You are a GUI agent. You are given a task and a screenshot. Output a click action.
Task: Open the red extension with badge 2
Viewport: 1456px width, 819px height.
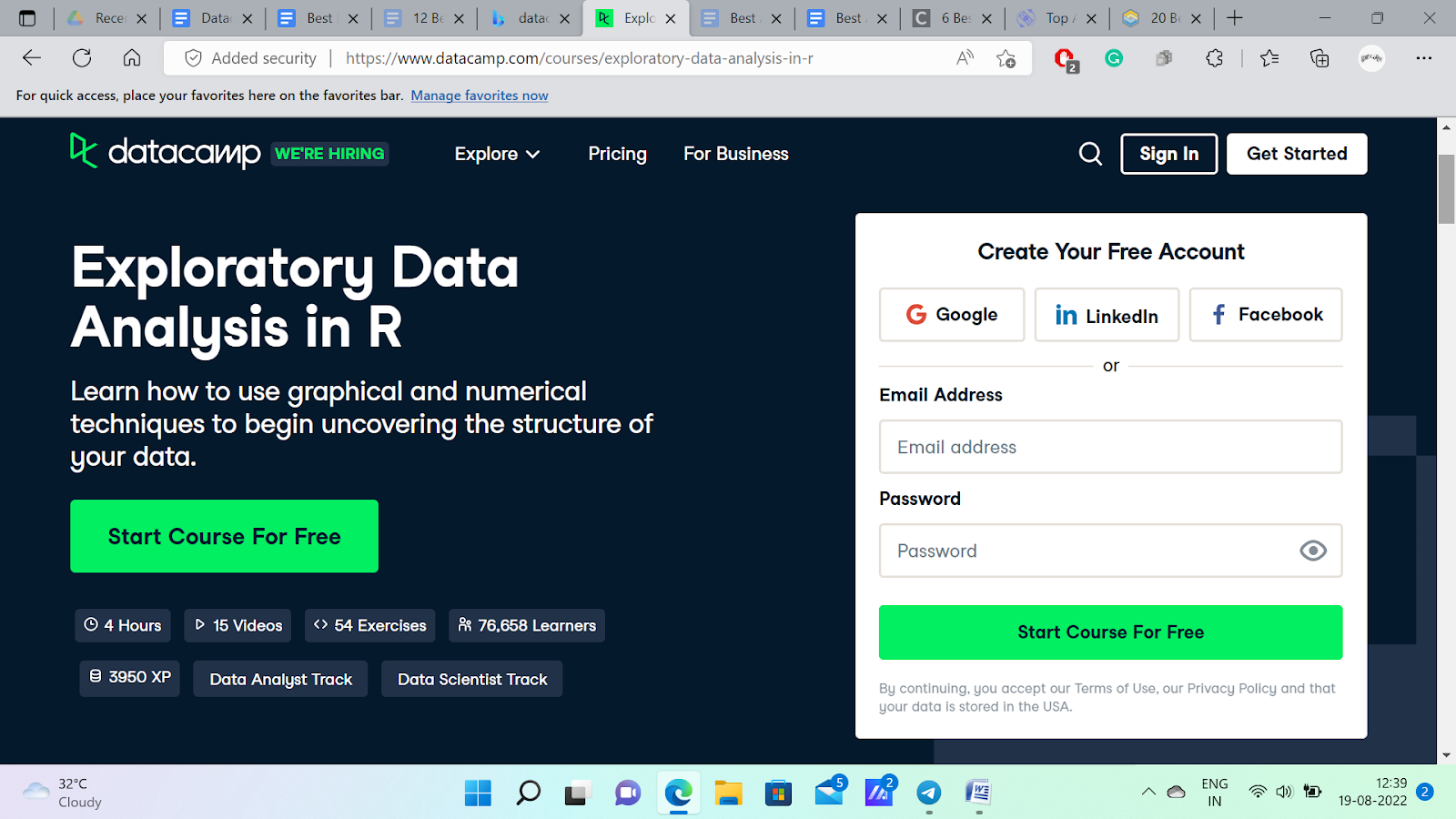tap(1065, 60)
